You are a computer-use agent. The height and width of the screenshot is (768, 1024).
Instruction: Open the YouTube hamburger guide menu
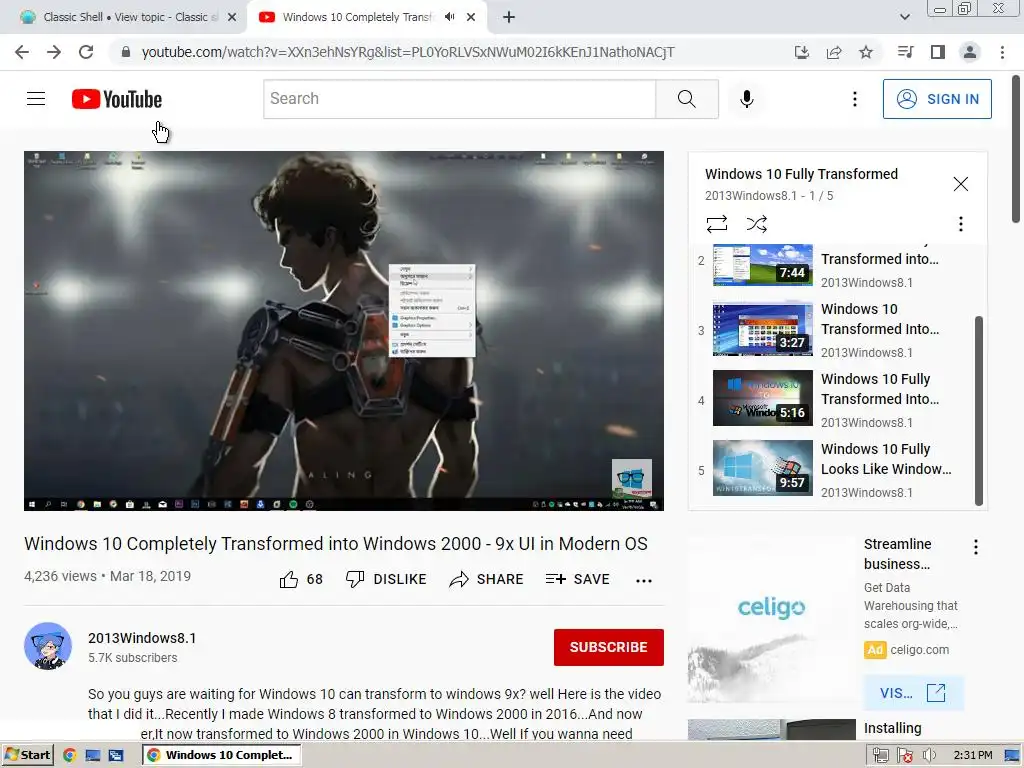tap(36, 99)
